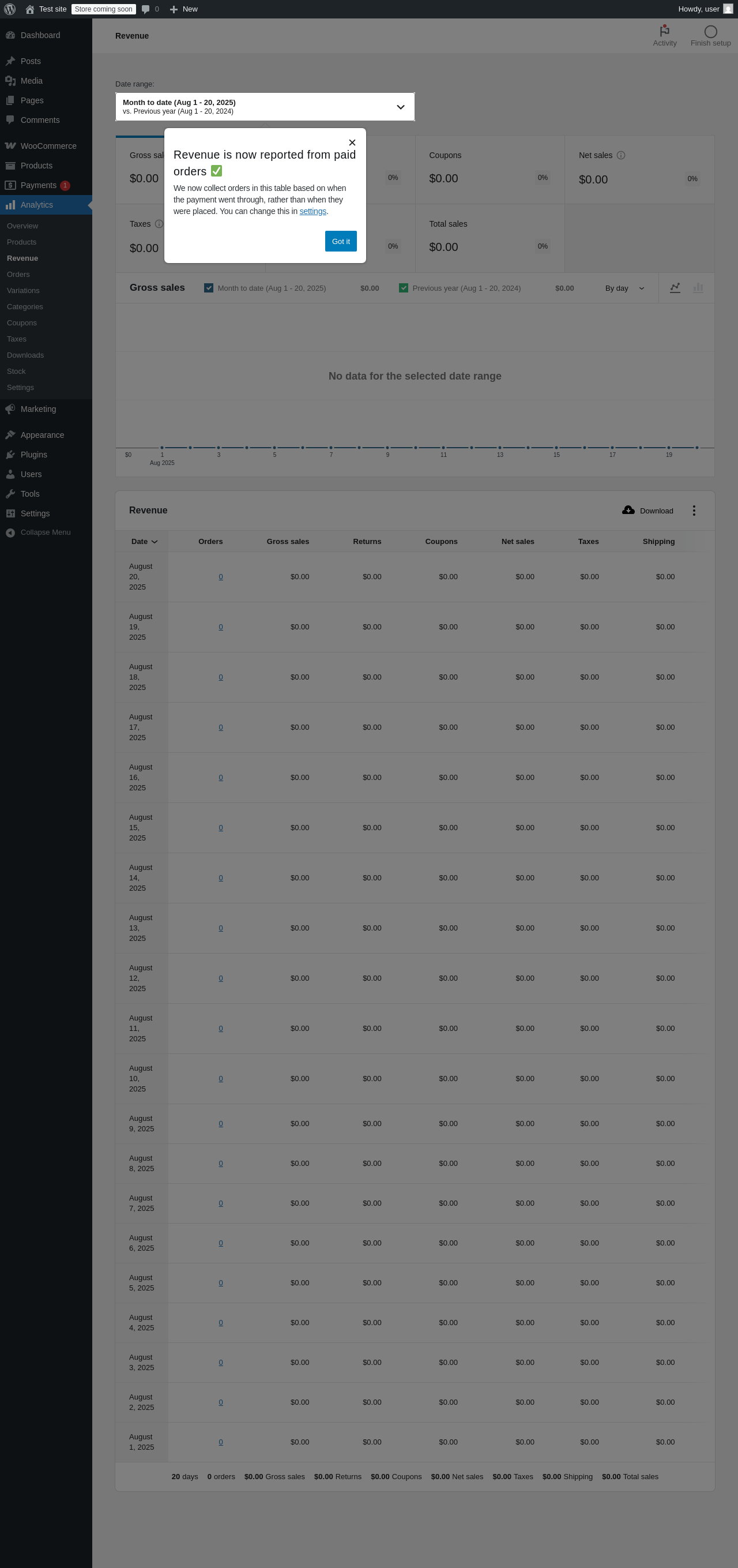Follow the settings link in popup
Screen dimensions: 738x1568
click(x=312, y=211)
